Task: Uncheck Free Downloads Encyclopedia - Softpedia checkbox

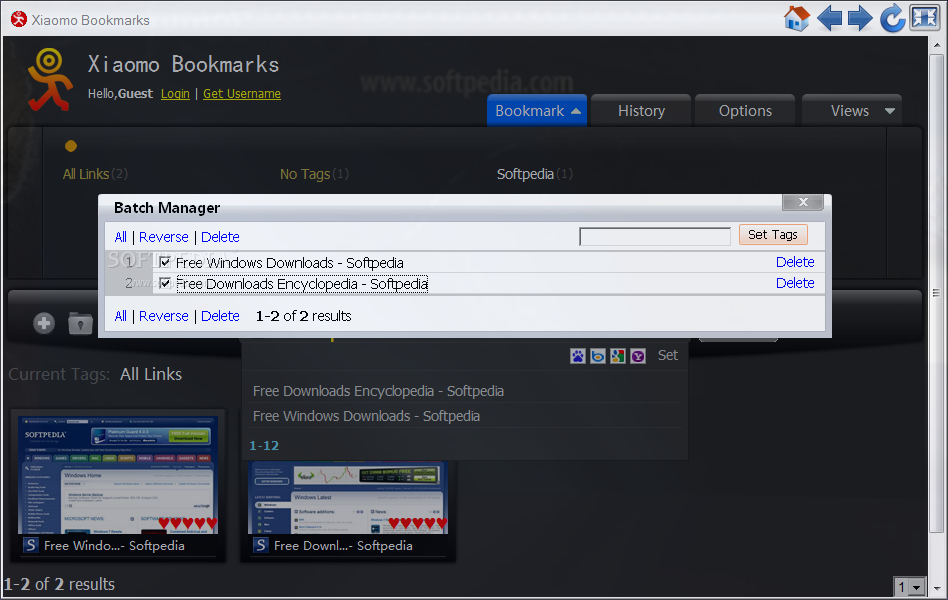Action: pos(165,282)
